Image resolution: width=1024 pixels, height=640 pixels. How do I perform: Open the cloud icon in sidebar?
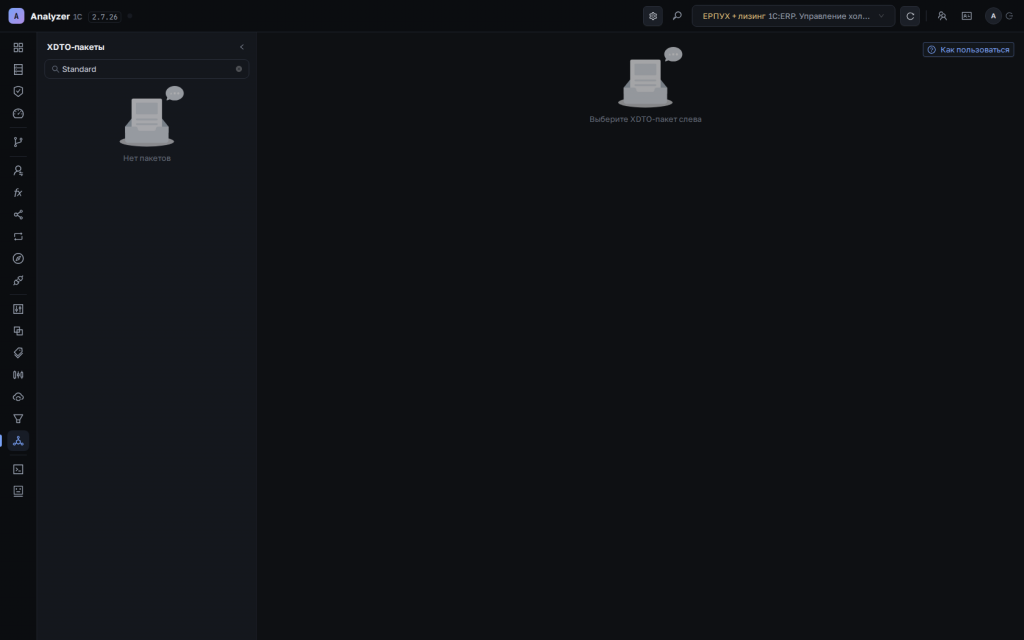click(x=18, y=397)
